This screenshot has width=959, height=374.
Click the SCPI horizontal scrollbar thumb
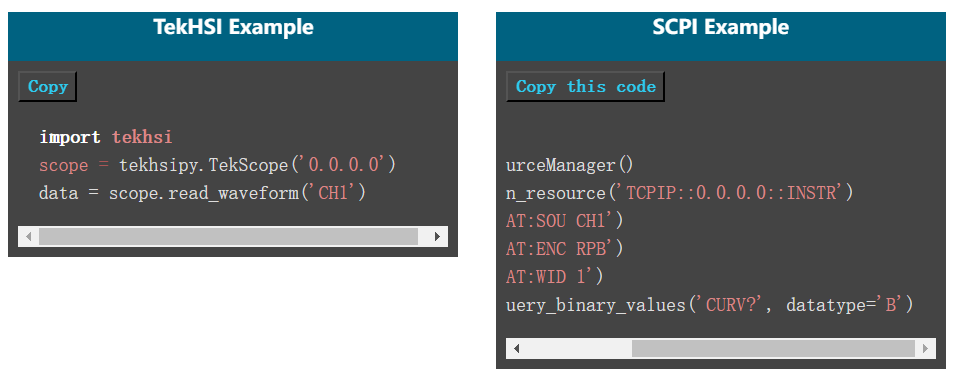point(773,348)
